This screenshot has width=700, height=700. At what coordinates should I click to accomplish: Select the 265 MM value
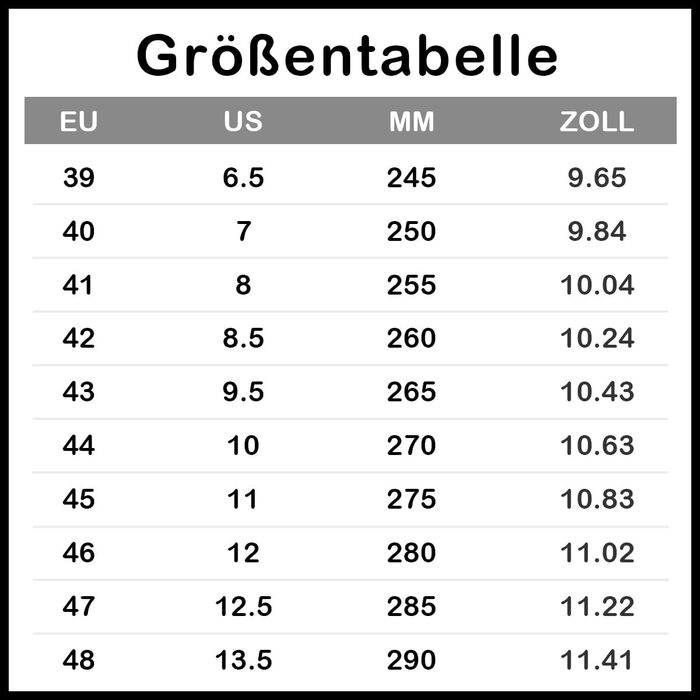[411, 392]
